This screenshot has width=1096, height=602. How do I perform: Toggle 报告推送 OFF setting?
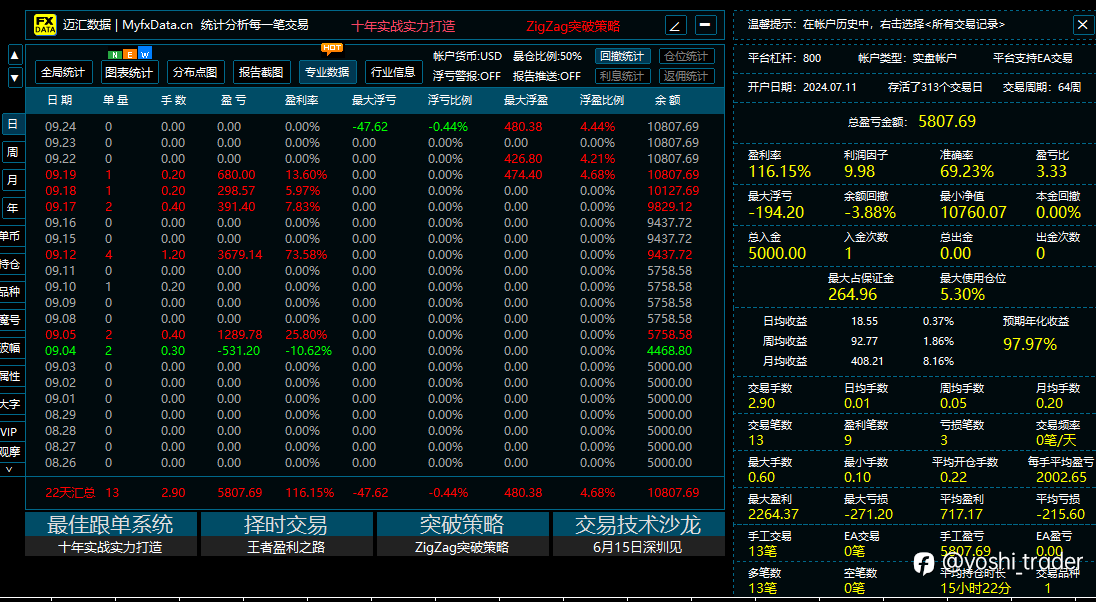(x=547, y=76)
